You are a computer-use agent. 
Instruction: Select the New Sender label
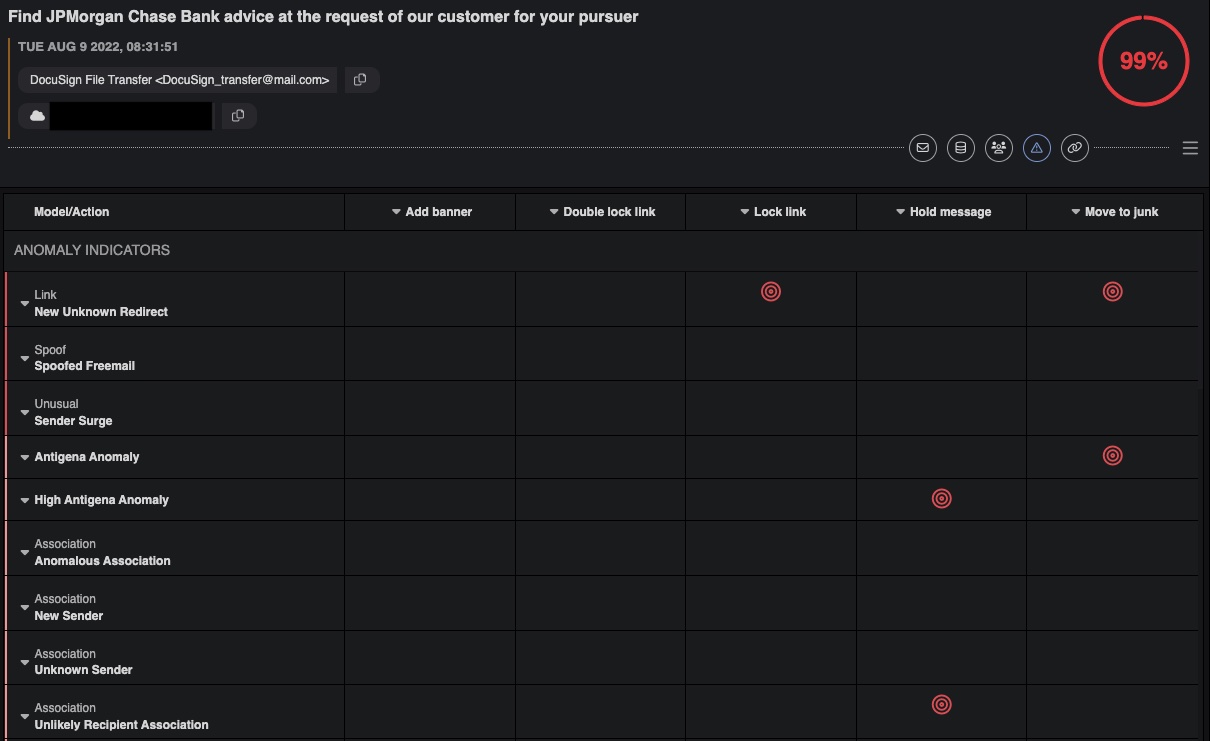(x=69, y=616)
